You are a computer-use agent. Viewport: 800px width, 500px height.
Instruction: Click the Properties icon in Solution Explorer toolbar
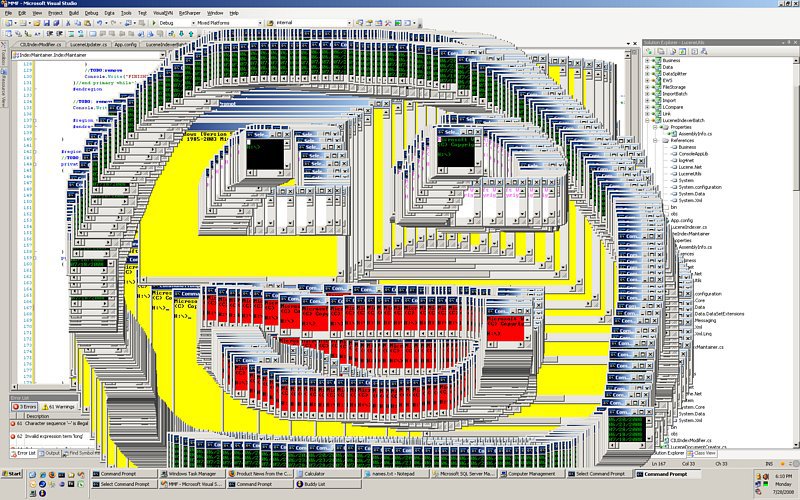tap(649, 52)
